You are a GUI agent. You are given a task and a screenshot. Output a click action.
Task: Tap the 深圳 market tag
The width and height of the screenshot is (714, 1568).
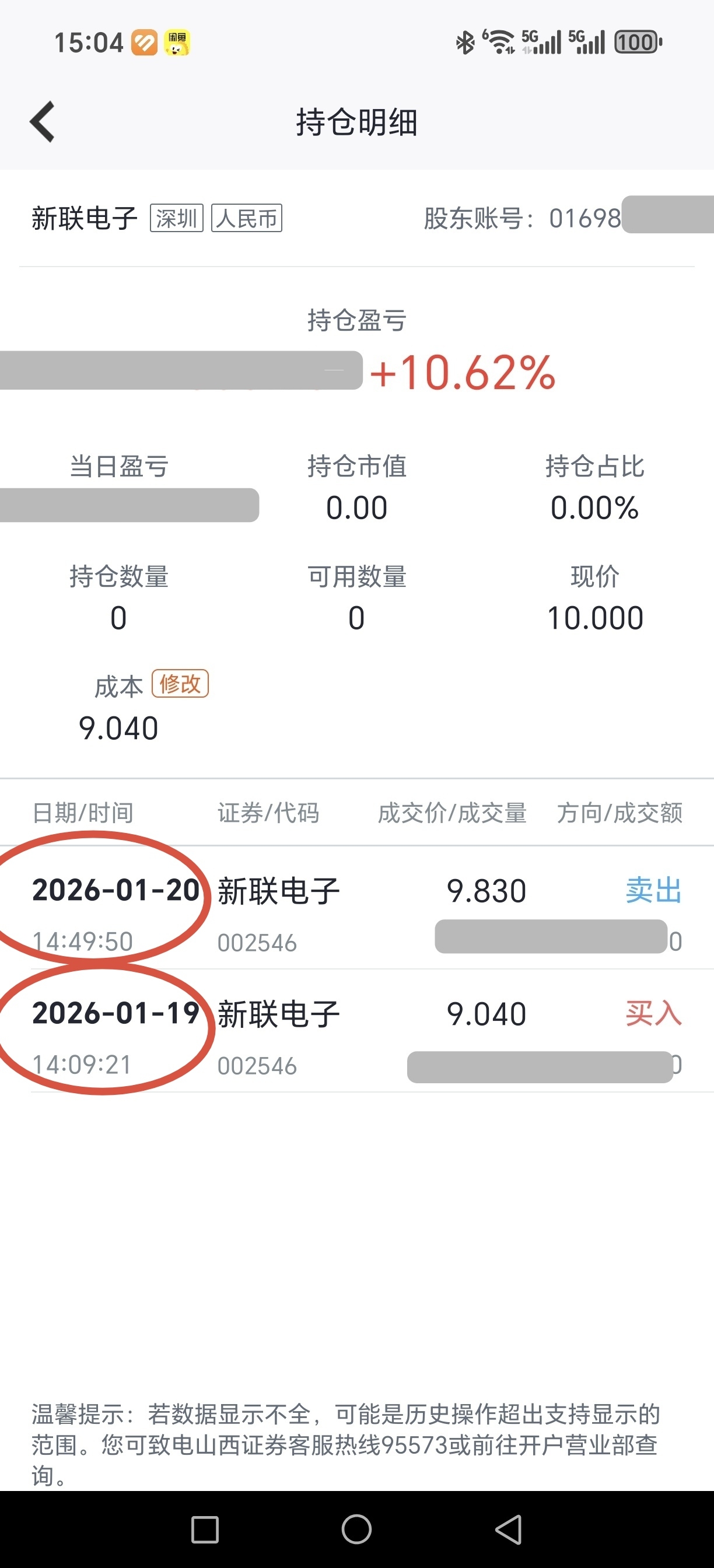click(177, 218)
